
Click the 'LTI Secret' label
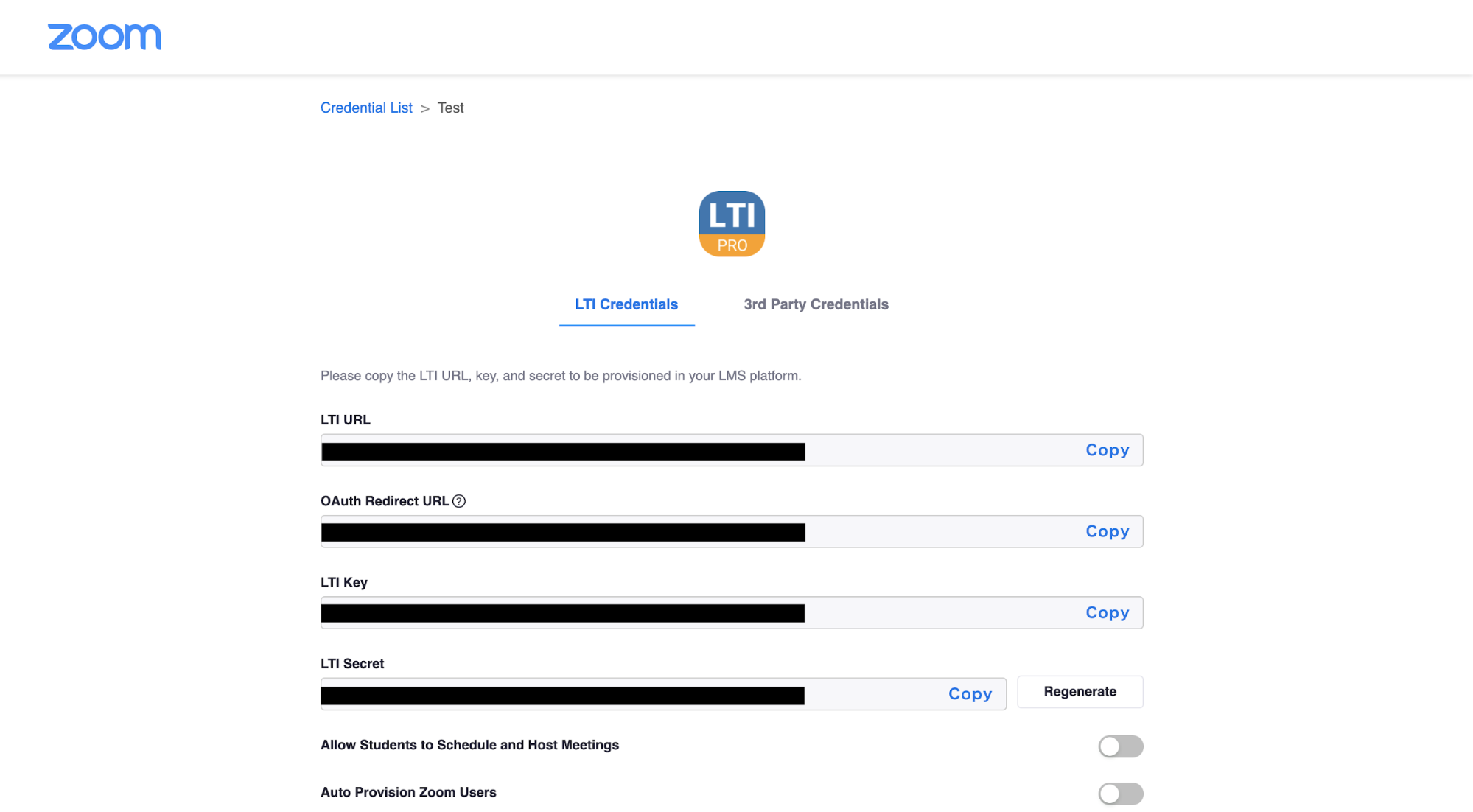(352, 664)
